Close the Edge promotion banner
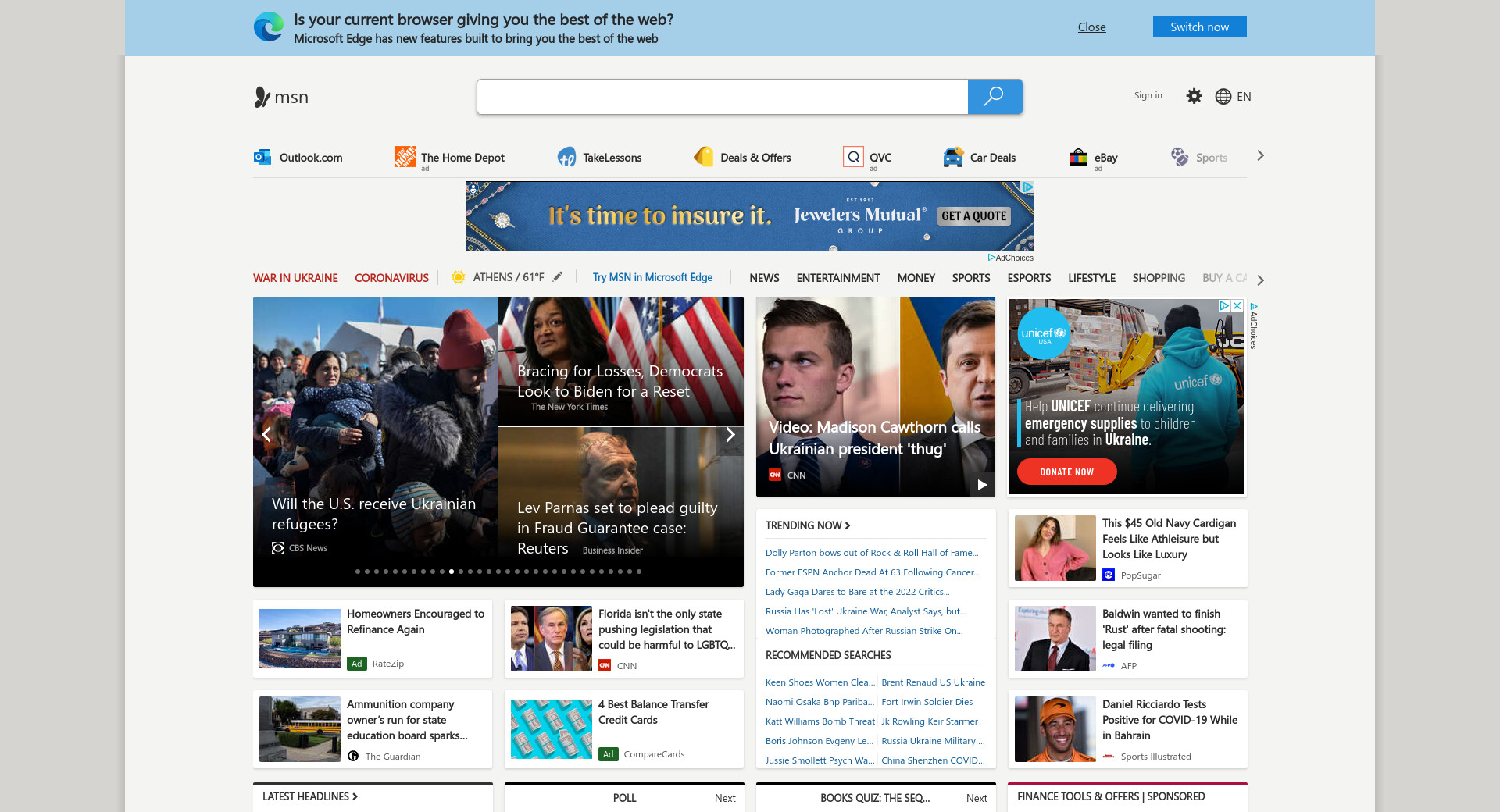Image resolution: width=1500 pixels, height=812 pixels. pyautogui.click(x=1092, y=27)
